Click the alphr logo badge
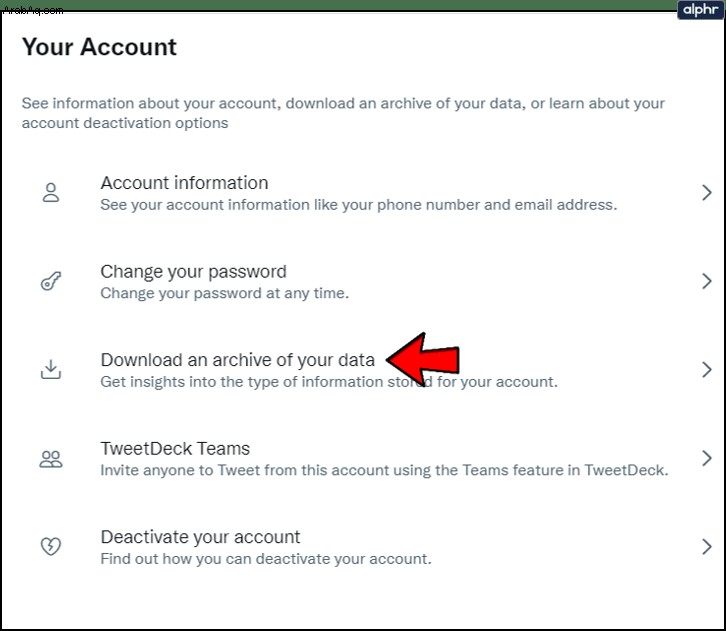 point(700,10)
